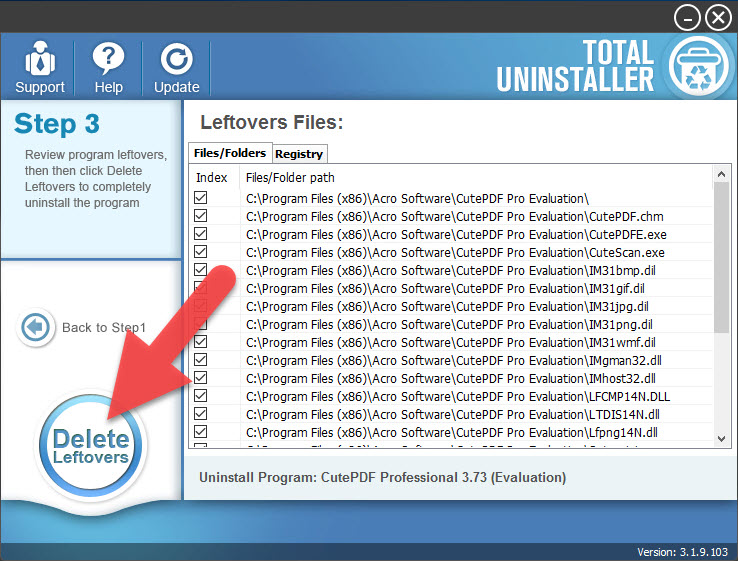Minimize the Total Uninstaller window
Image resolution: width=738 pixels, height=561 pixels.
(687, 18)
